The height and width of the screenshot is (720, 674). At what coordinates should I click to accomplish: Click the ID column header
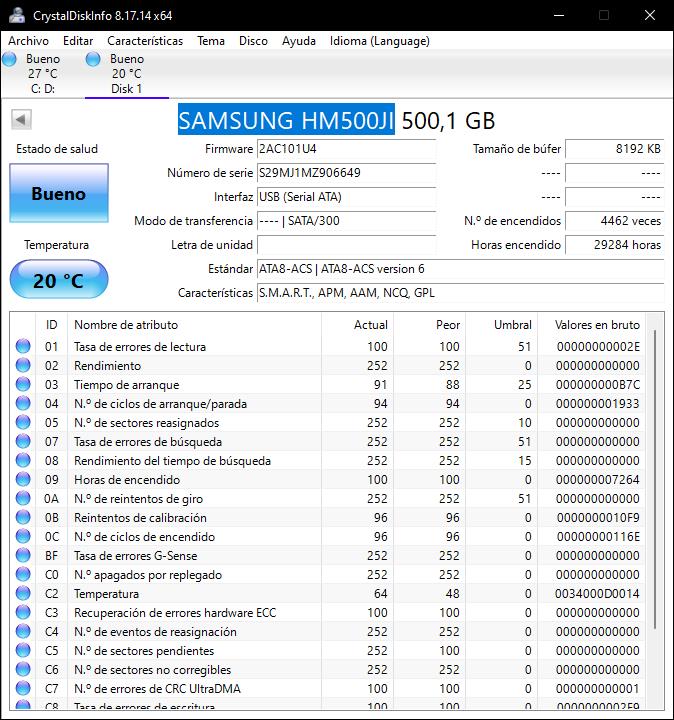click(x=51, y=325)
